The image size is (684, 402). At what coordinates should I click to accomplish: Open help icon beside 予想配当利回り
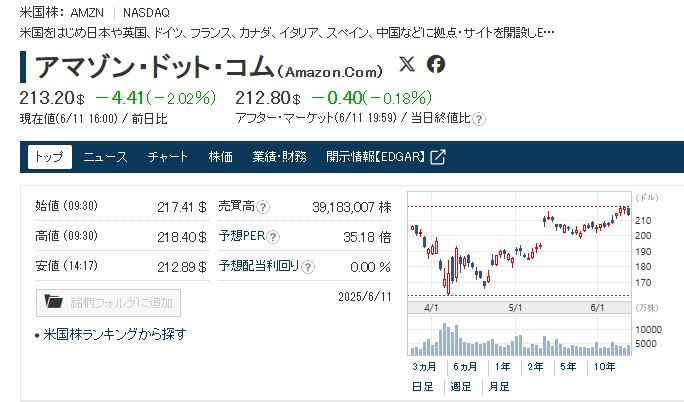tap(308, 267)
